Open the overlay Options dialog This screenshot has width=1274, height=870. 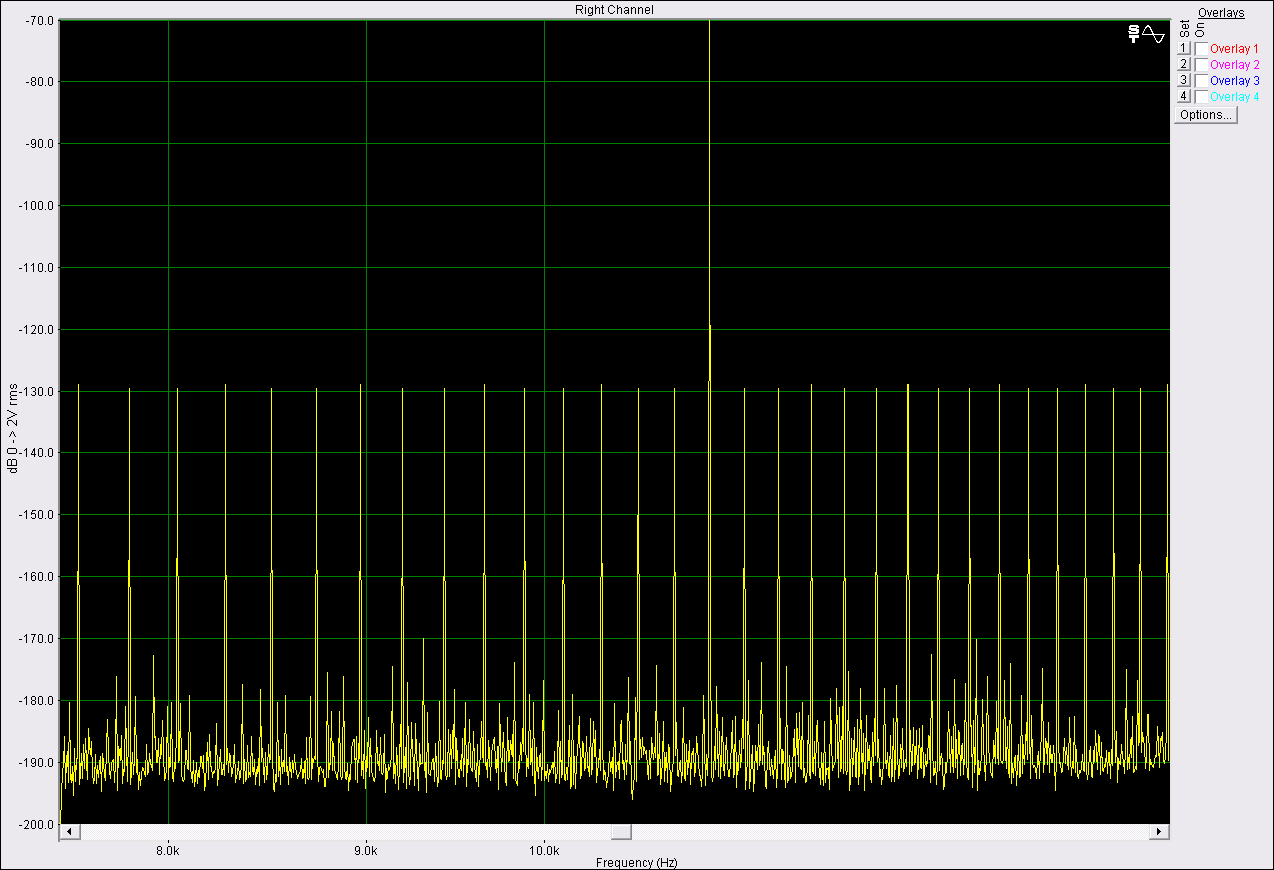coord(1206,115)
